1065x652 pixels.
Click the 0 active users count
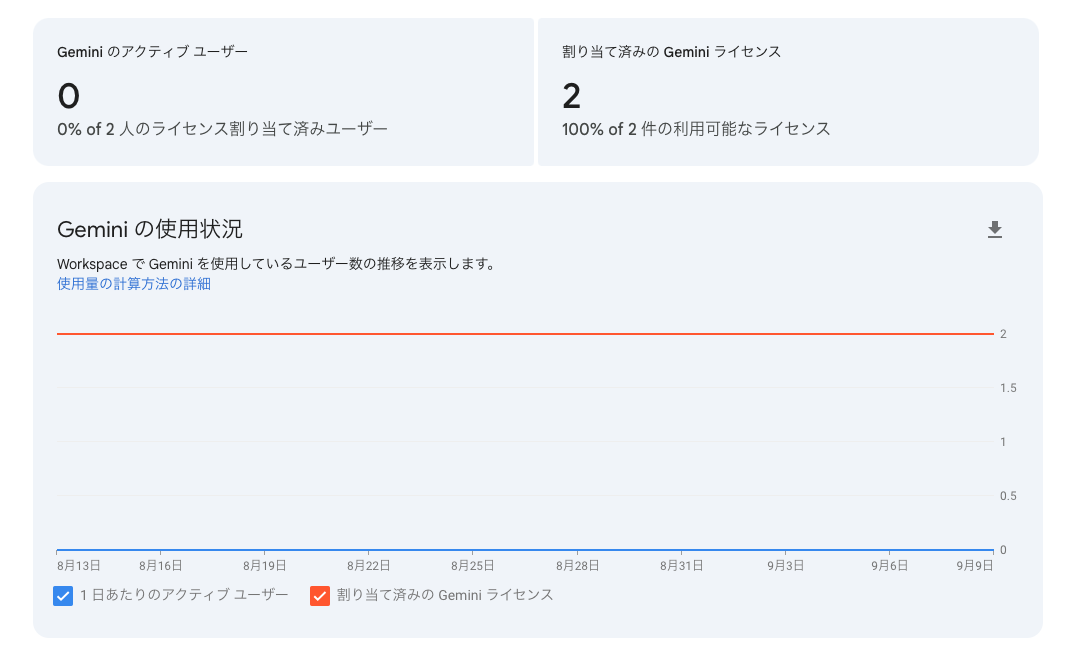pyautogui.click(x=65, y=96)
